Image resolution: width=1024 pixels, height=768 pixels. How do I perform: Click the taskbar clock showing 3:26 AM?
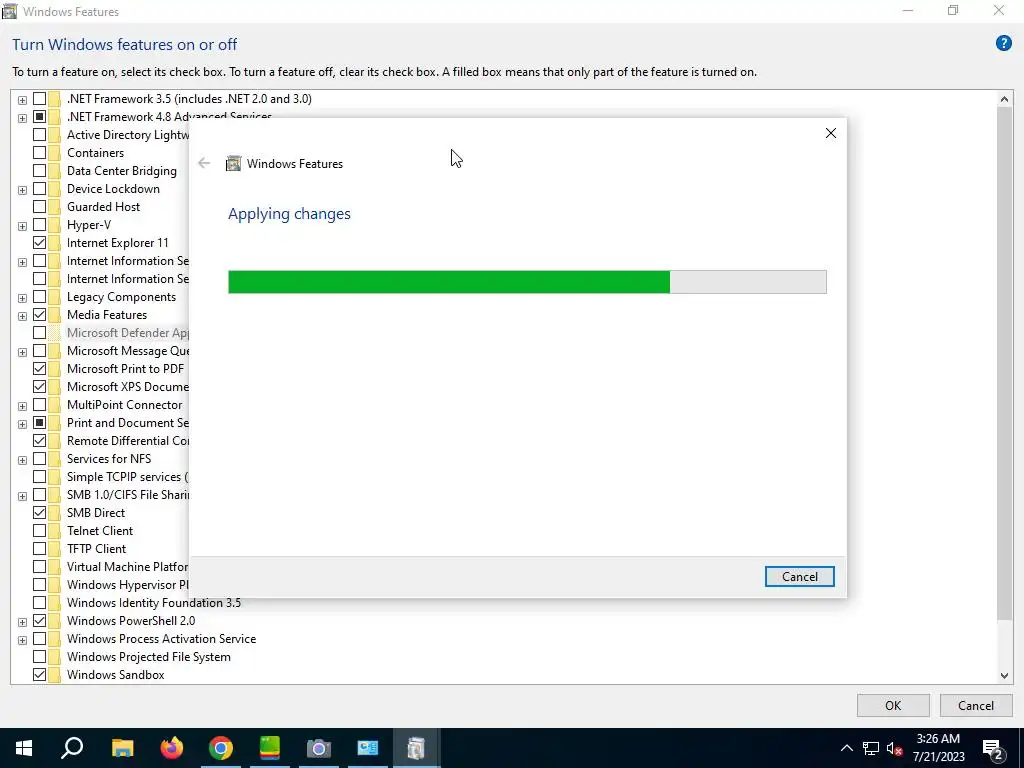[x=938, y=748]
